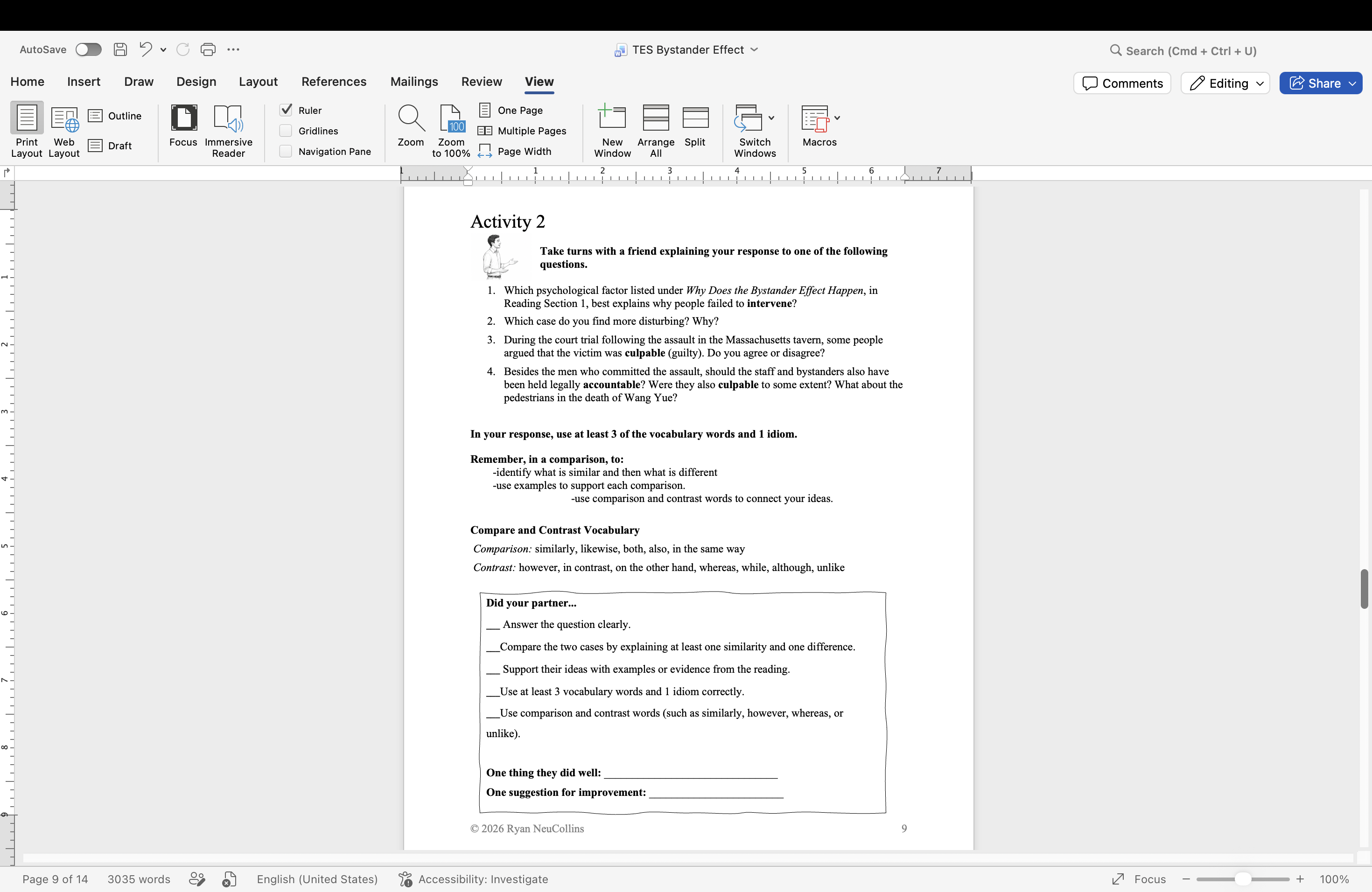Open the Design tab
The image size is (1372, 892).
(x=196, y=82)
